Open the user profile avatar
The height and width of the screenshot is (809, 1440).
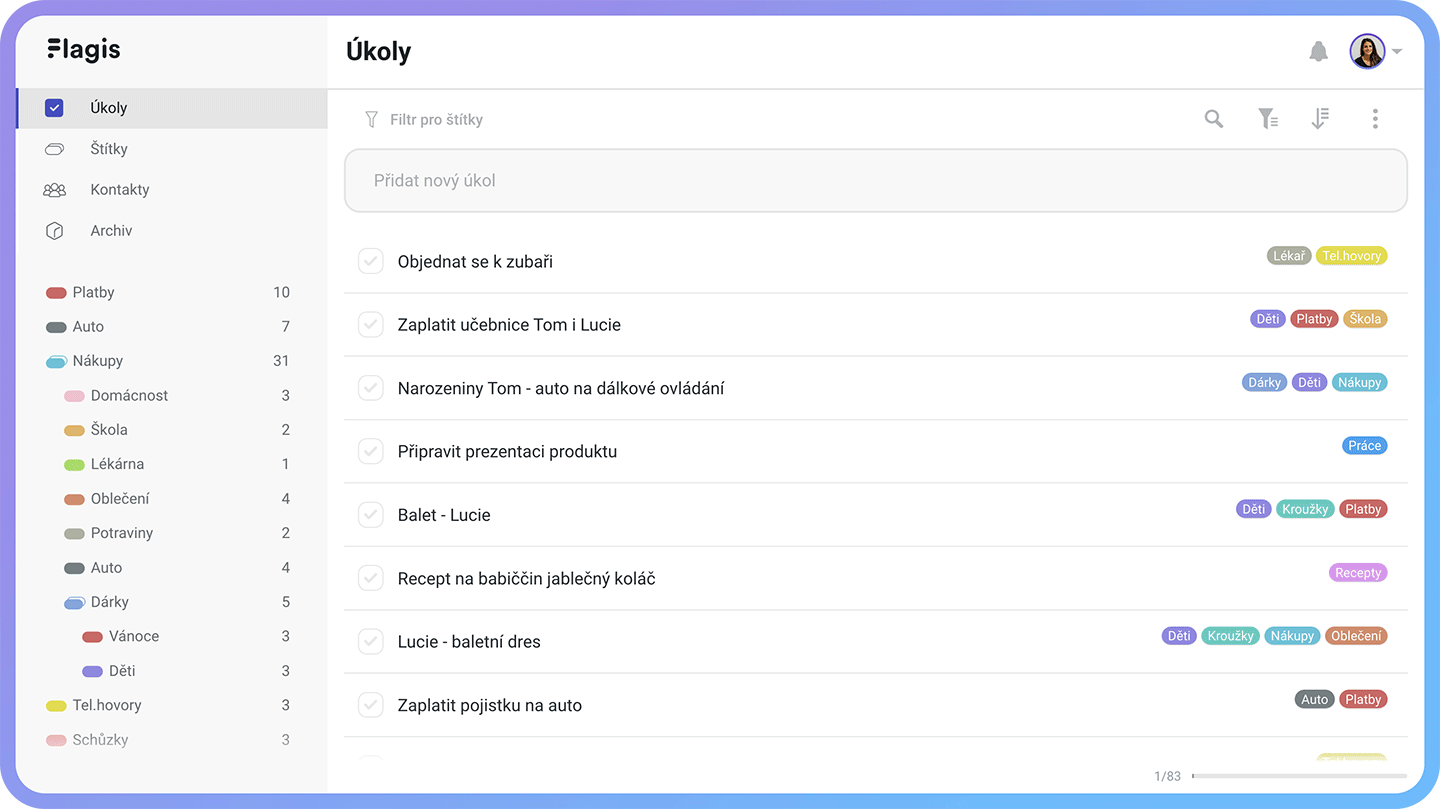[1367, 51]
